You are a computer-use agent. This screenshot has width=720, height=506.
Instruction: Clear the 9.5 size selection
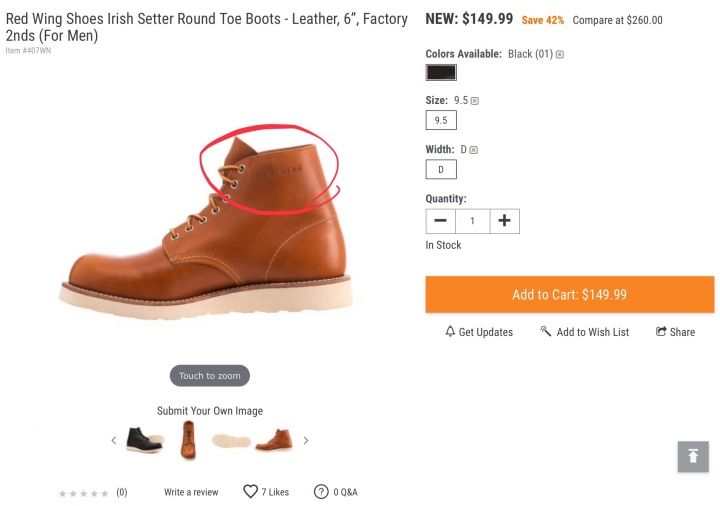[x=475, y=101]
